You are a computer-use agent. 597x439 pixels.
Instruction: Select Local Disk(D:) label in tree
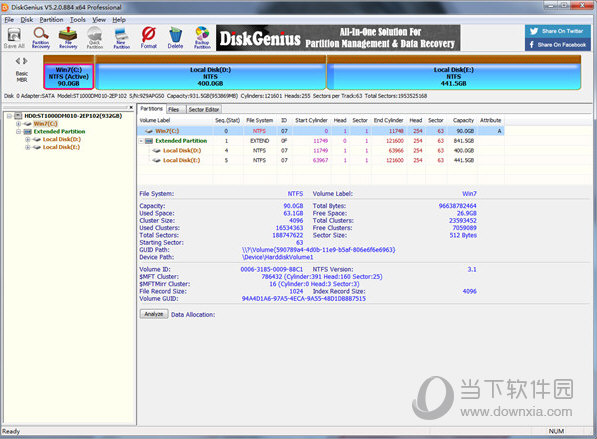coord(62,139)
